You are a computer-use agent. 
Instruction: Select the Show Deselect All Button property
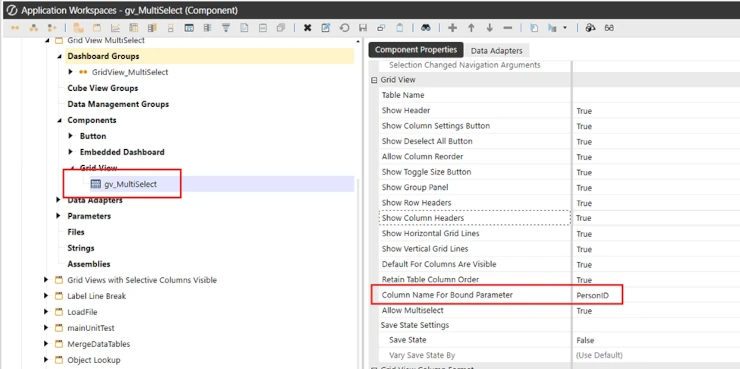coord(427,141)
